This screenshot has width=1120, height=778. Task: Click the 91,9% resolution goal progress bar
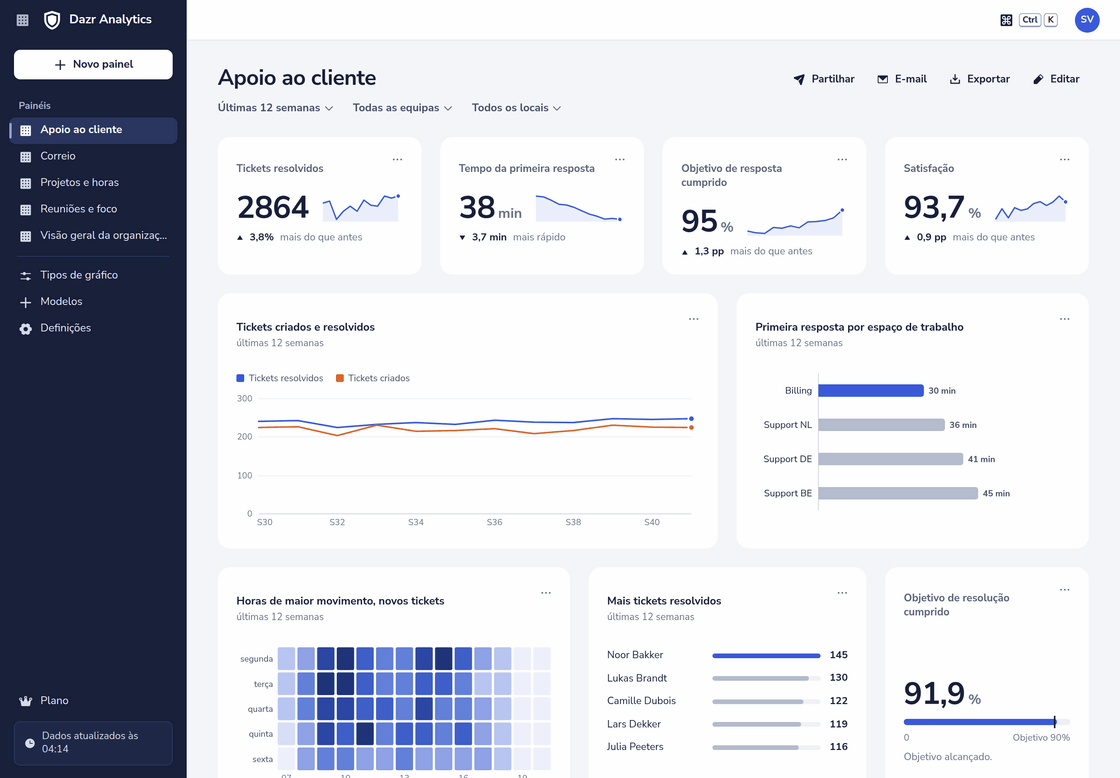tap(986, 722)
